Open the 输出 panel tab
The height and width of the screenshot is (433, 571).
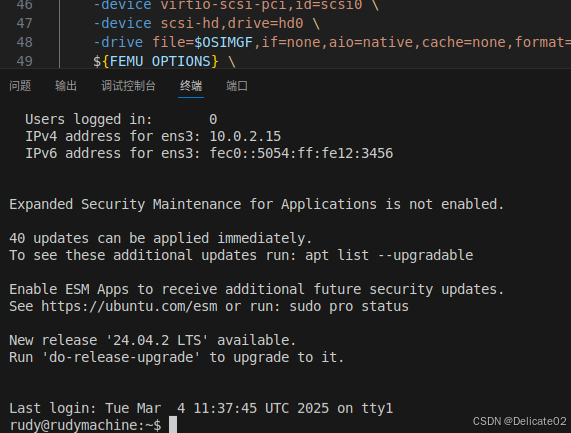[66, 86]
